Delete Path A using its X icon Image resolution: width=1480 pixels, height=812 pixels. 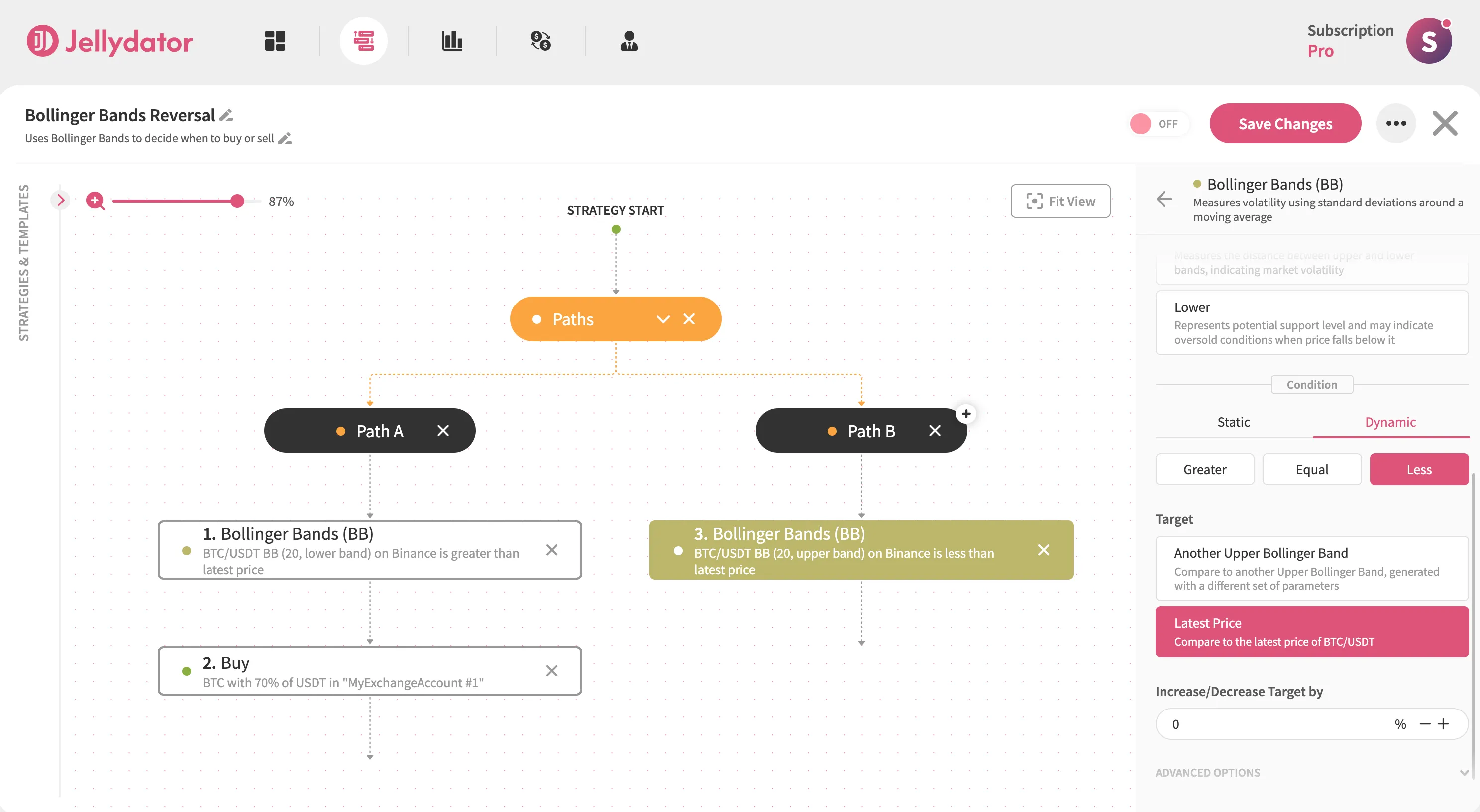point(443,431)
